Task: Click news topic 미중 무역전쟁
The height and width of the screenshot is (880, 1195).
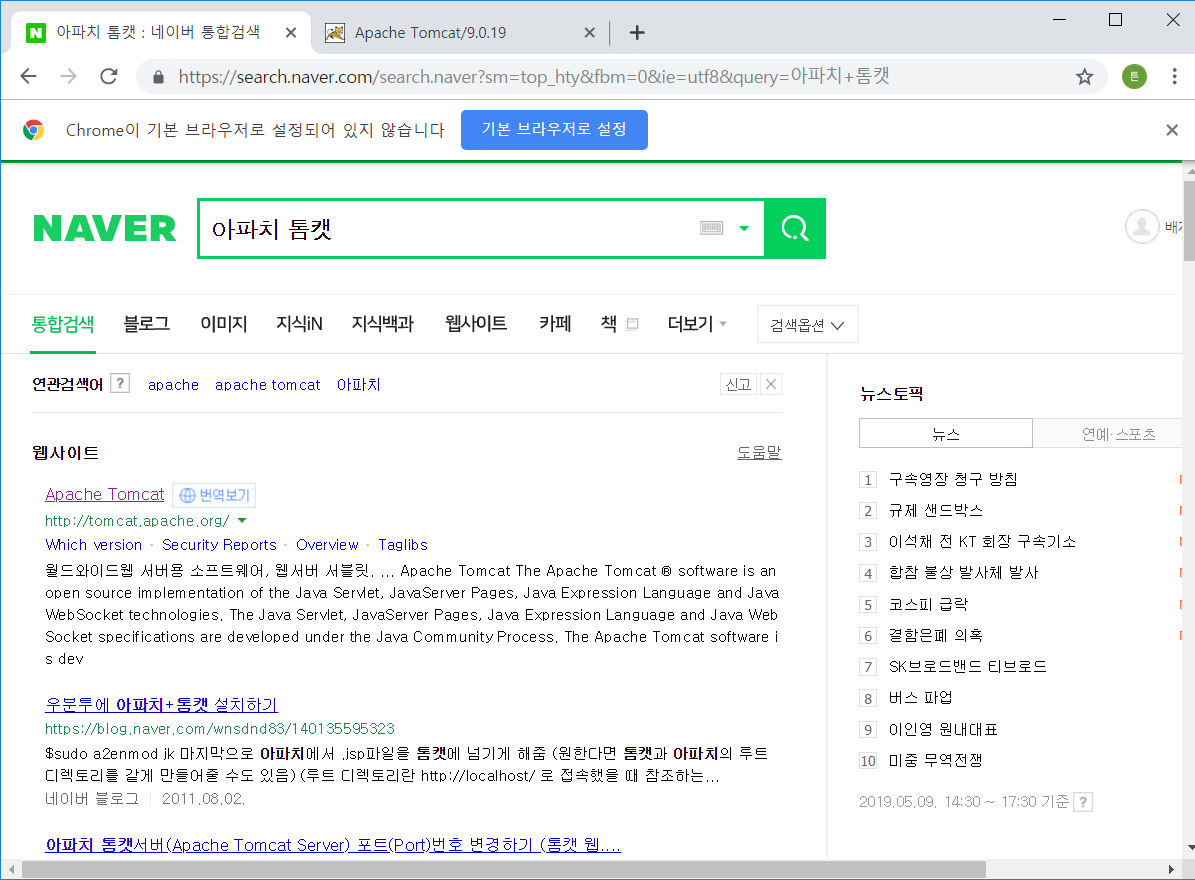Action: pos(935,760)
